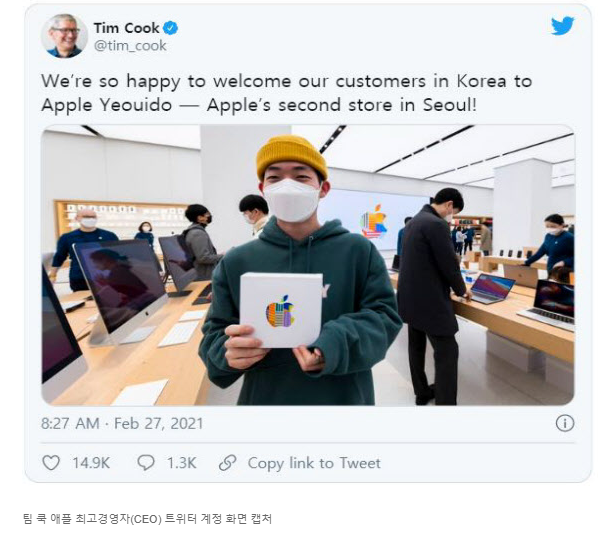Screen dimensions: 599x538
Task: Visit the @tim_cook handle
Action: 130,46
